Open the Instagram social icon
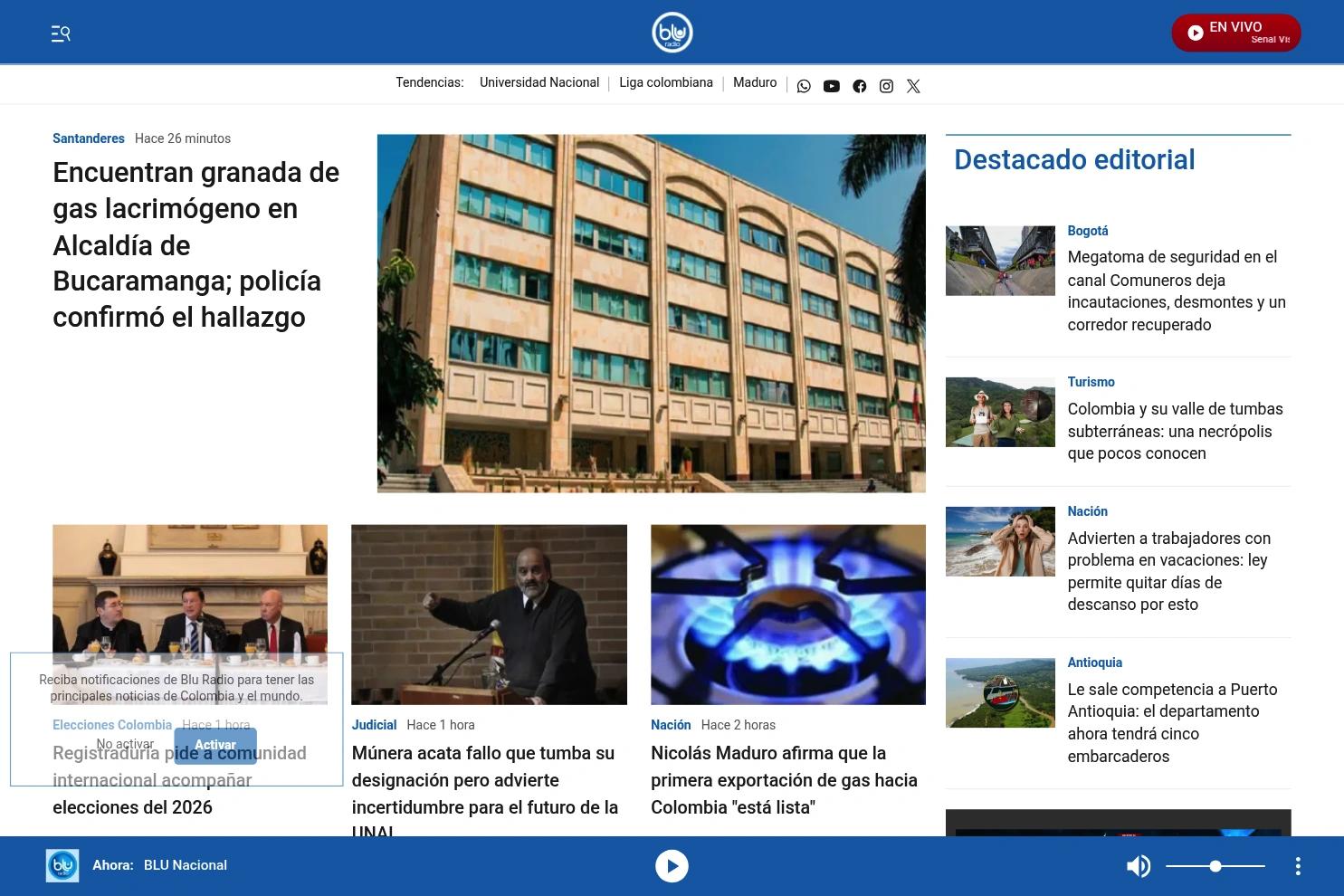 point(887,86)
